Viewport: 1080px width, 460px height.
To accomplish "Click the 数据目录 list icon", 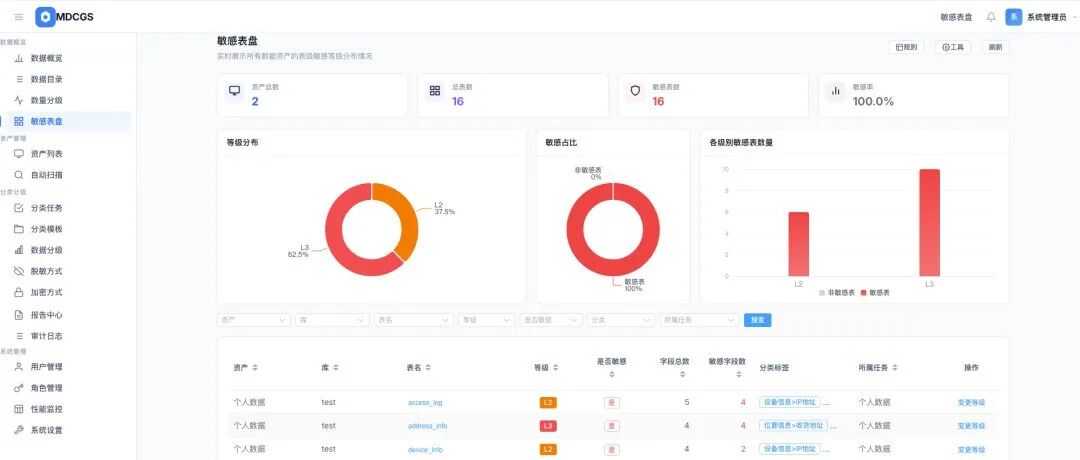I will click(x=19, y=79).
